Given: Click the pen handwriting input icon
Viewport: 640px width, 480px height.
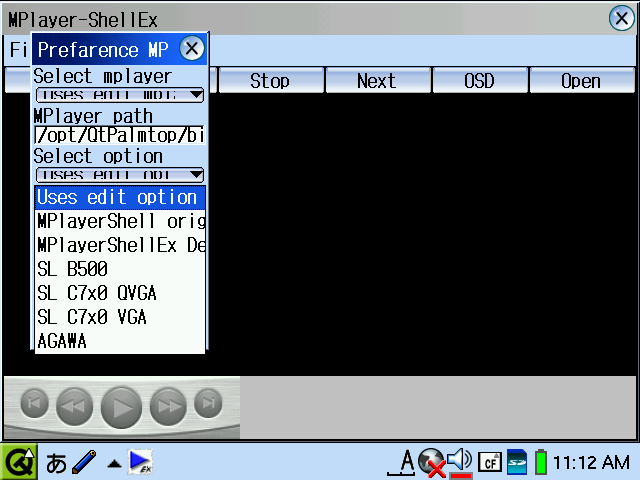Looking at the screenshot, I should [84, 462].
